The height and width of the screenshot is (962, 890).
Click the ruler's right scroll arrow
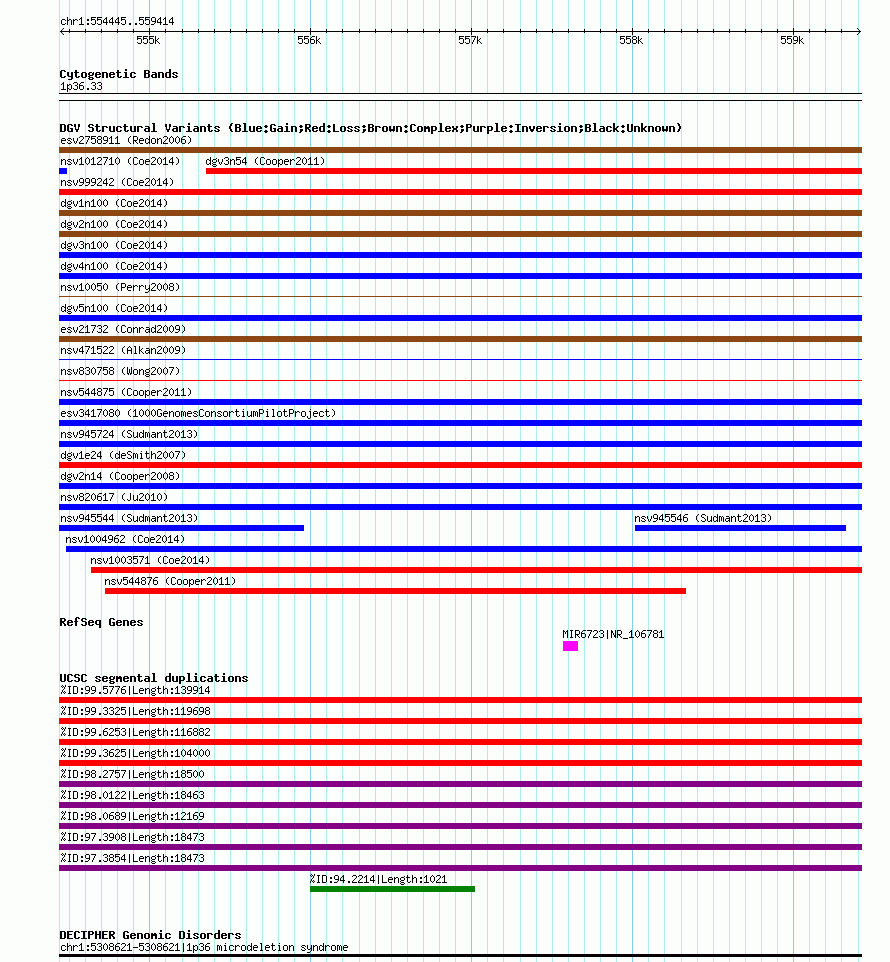coord(859,31)
